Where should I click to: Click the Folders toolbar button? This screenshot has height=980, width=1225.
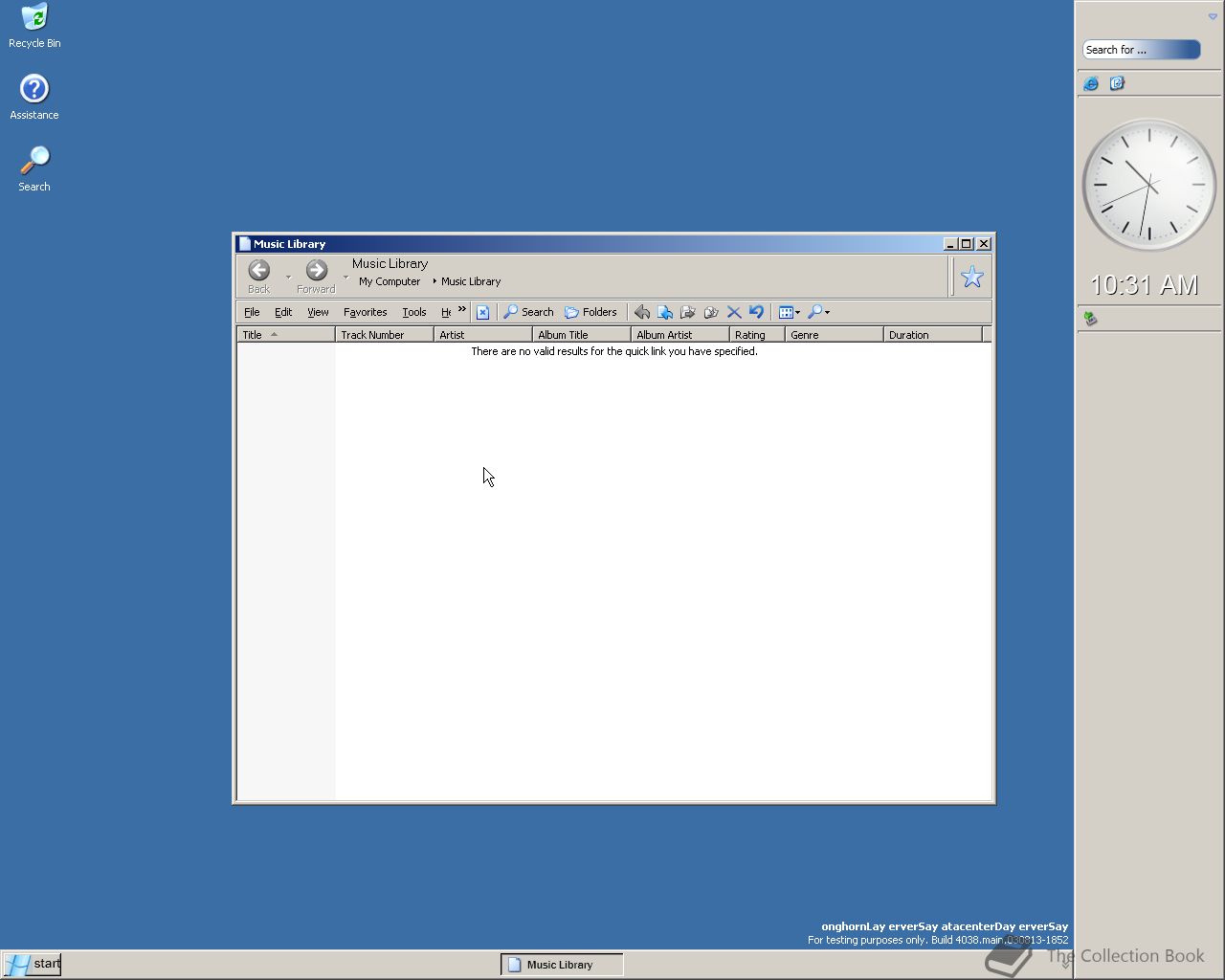(x=590, y=312)
